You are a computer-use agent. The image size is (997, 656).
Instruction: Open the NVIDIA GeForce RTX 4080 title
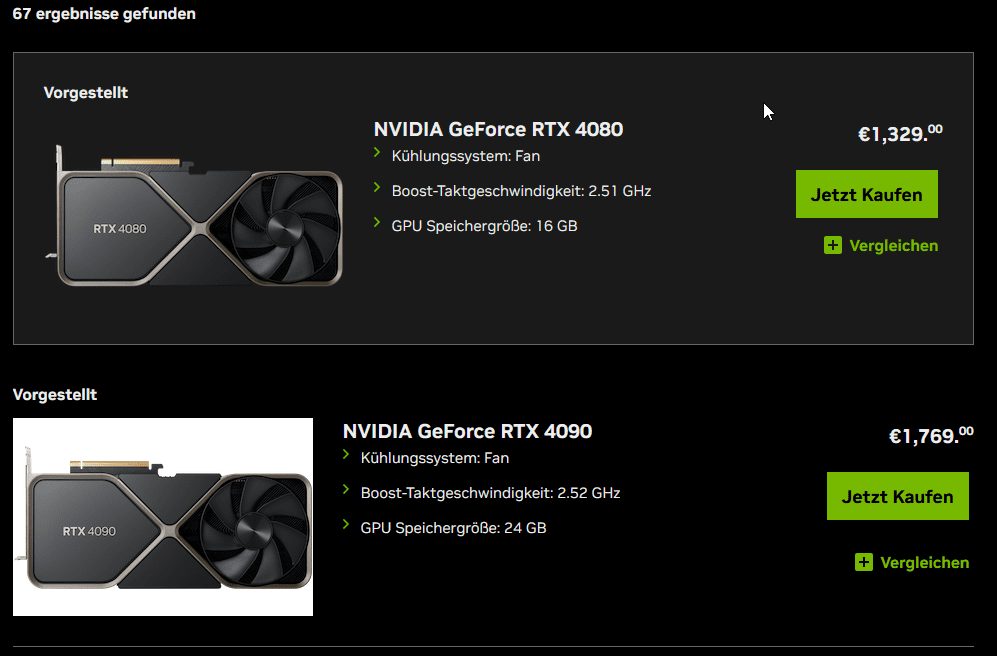pyautogui.click(x=498, y=129)
